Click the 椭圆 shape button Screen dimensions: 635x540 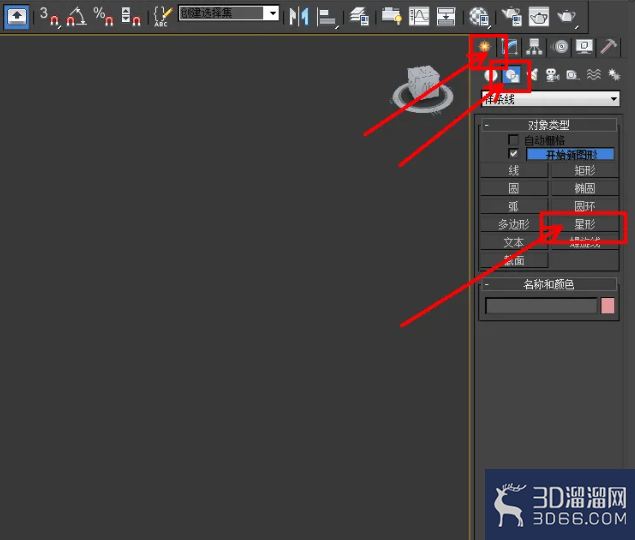point(585,188)
